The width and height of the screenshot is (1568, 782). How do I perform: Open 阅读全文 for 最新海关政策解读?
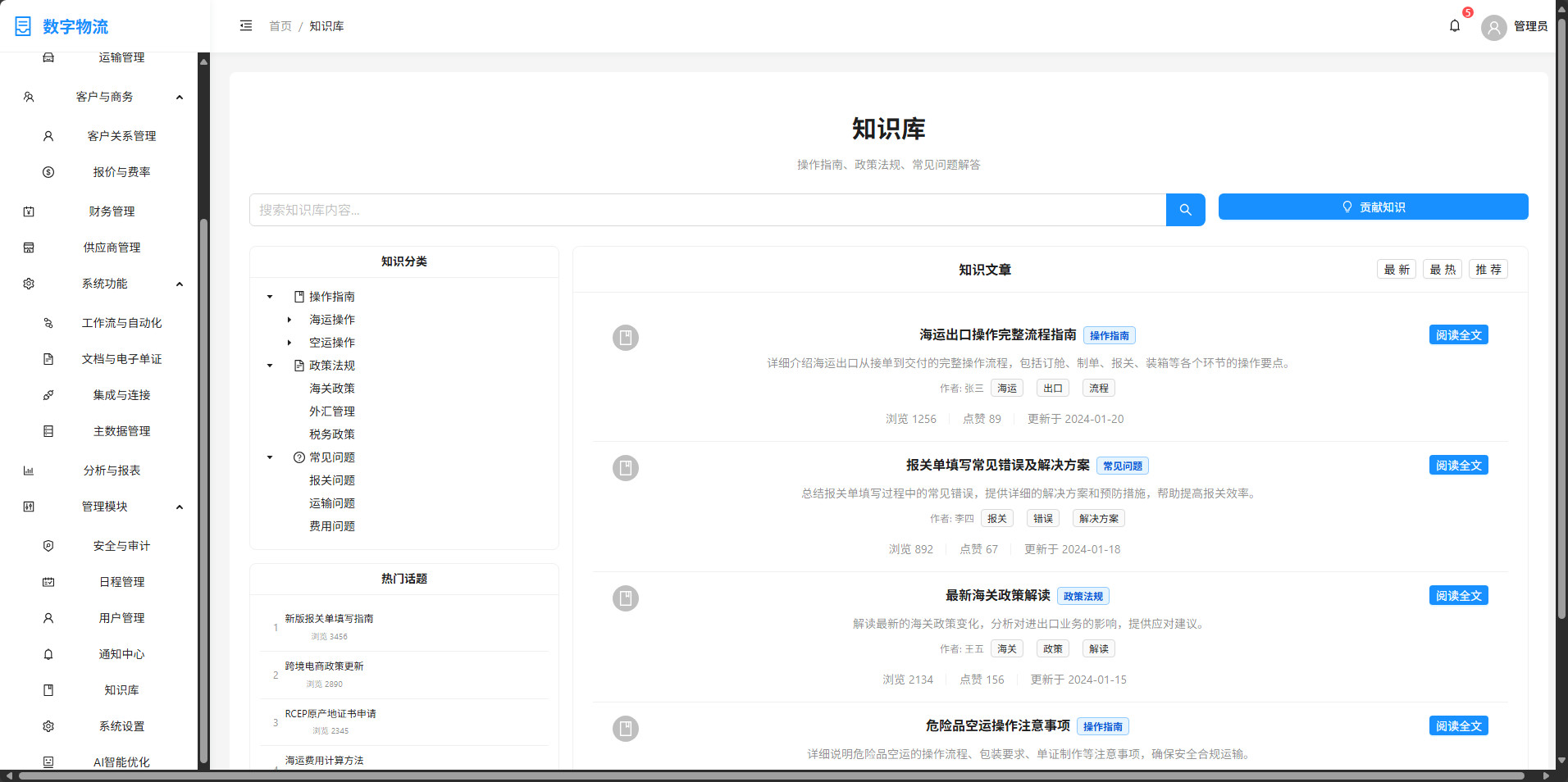tap(1458, 595)
